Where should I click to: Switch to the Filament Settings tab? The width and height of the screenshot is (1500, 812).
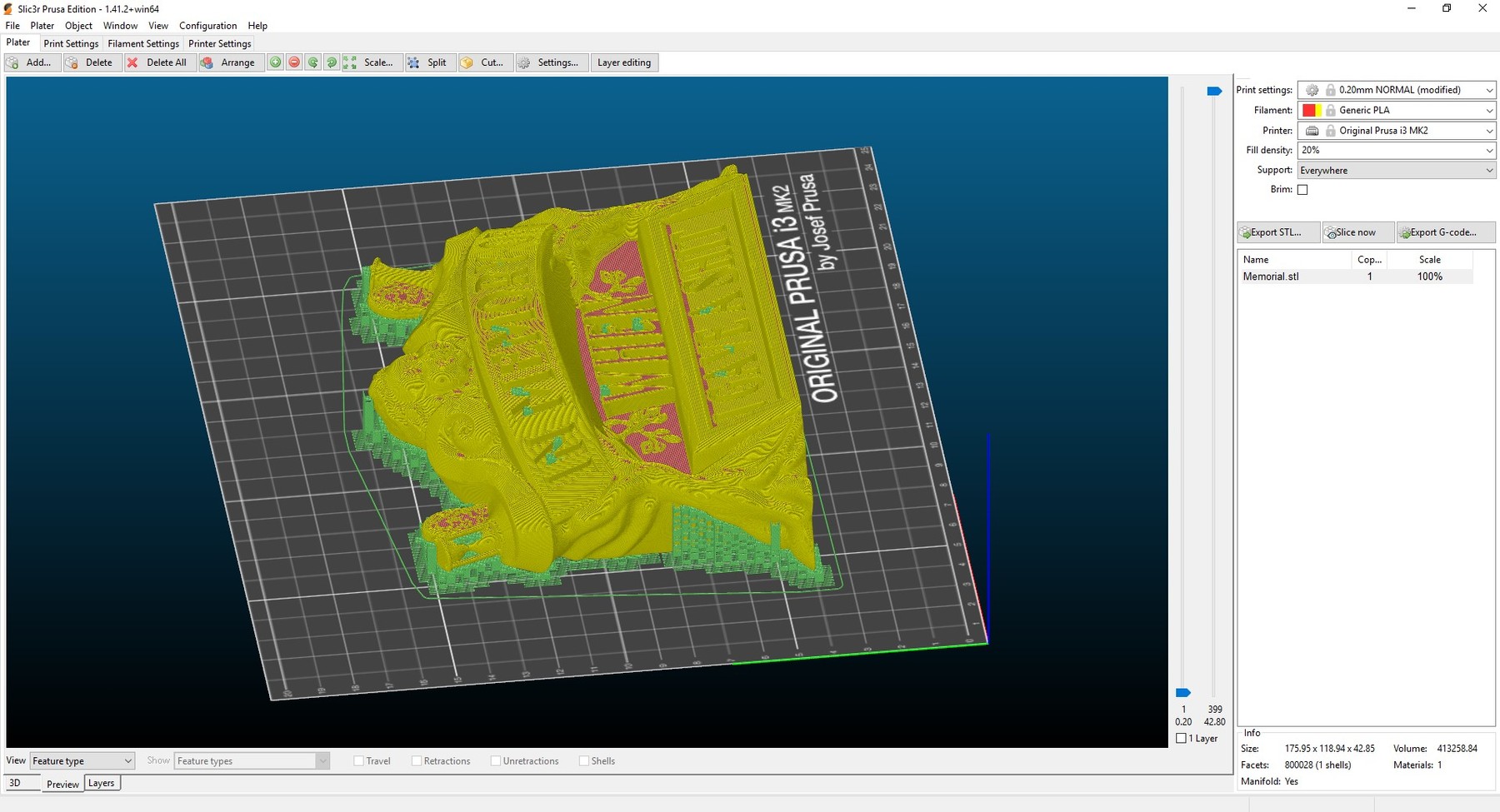click(143, 44)
